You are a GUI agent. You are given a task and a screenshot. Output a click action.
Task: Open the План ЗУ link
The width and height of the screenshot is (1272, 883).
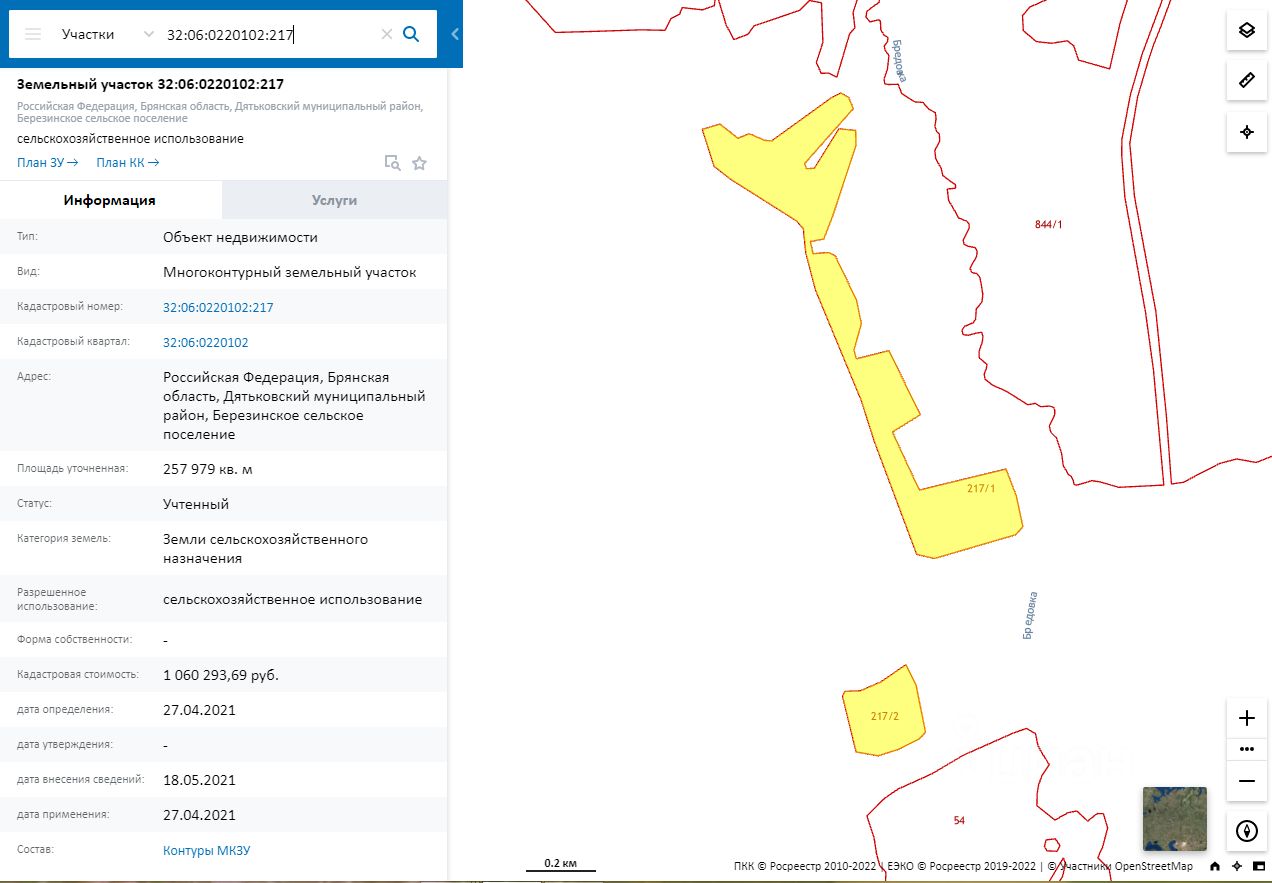click(x=47, y=162)
